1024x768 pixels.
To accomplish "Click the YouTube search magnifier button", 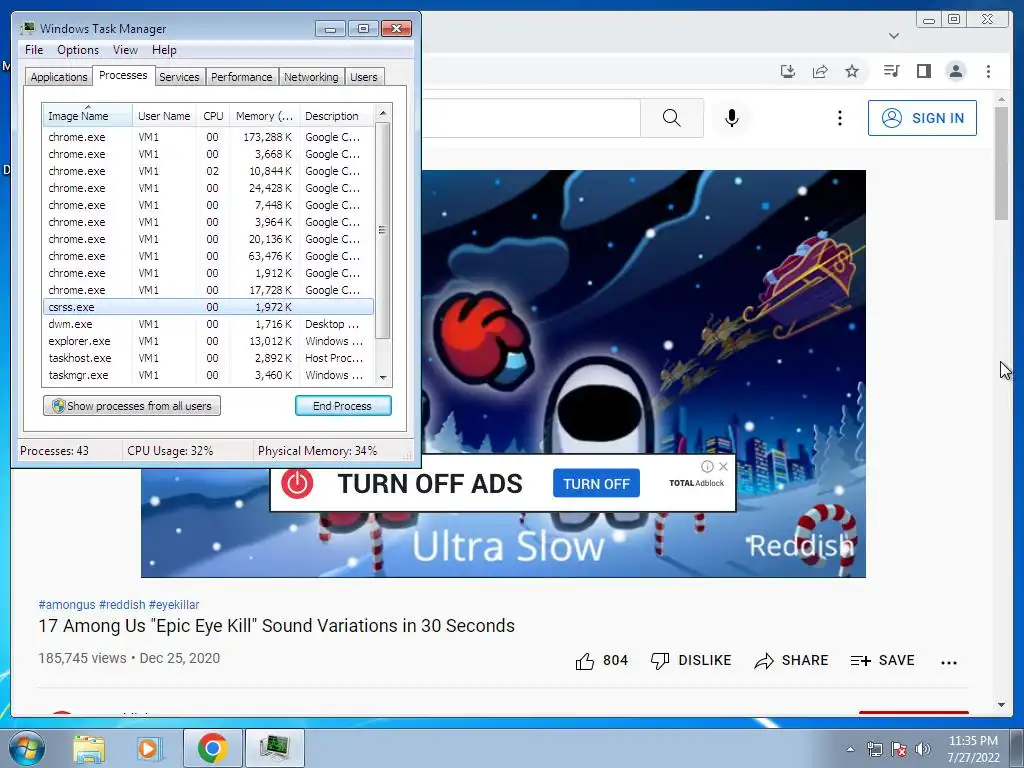I will pyautogui.click(x=671, y=118).
